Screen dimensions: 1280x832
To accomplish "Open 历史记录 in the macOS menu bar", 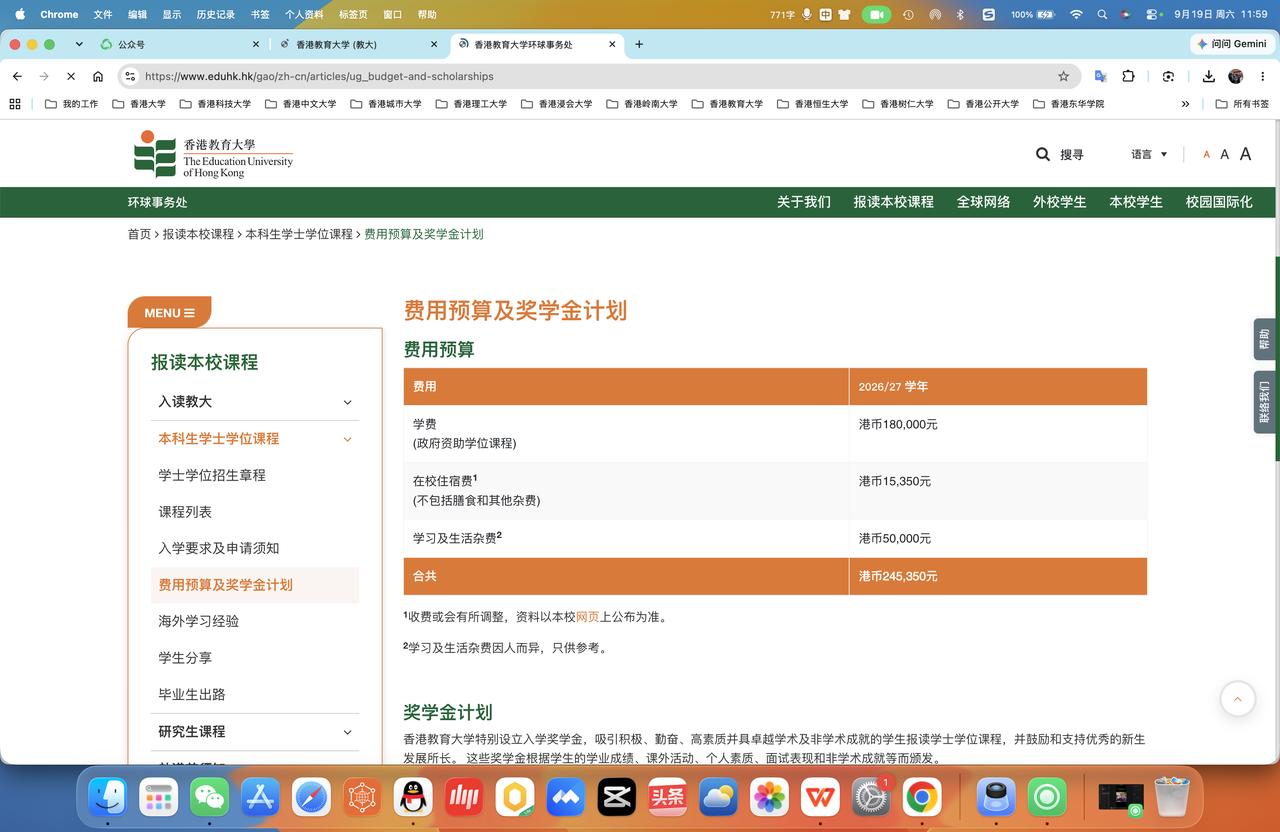I will (216, 15).
